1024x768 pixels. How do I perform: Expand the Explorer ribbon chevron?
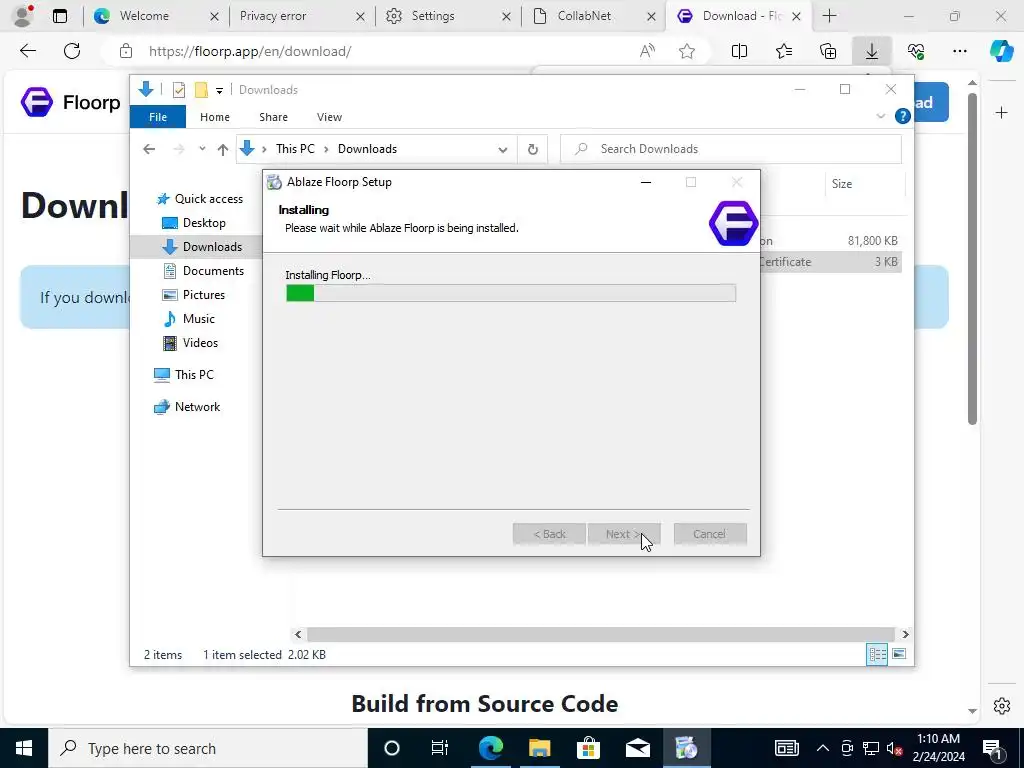tap(880, 116)
